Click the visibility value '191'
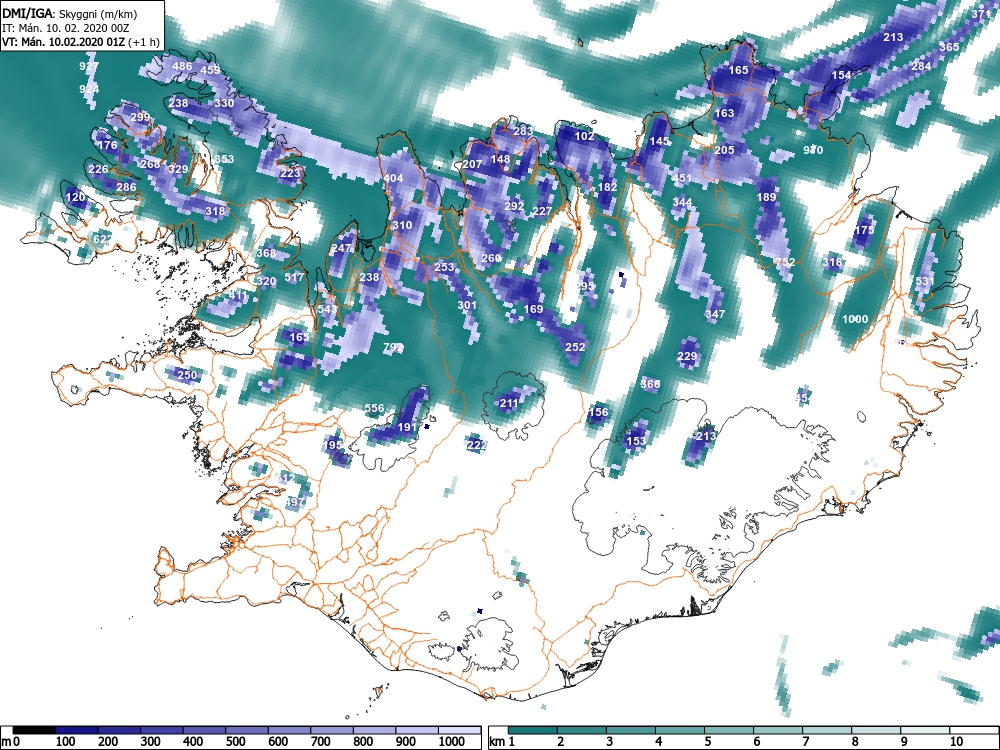The height and width of the screenshot is (750, 1000). (x=407, y=427)
